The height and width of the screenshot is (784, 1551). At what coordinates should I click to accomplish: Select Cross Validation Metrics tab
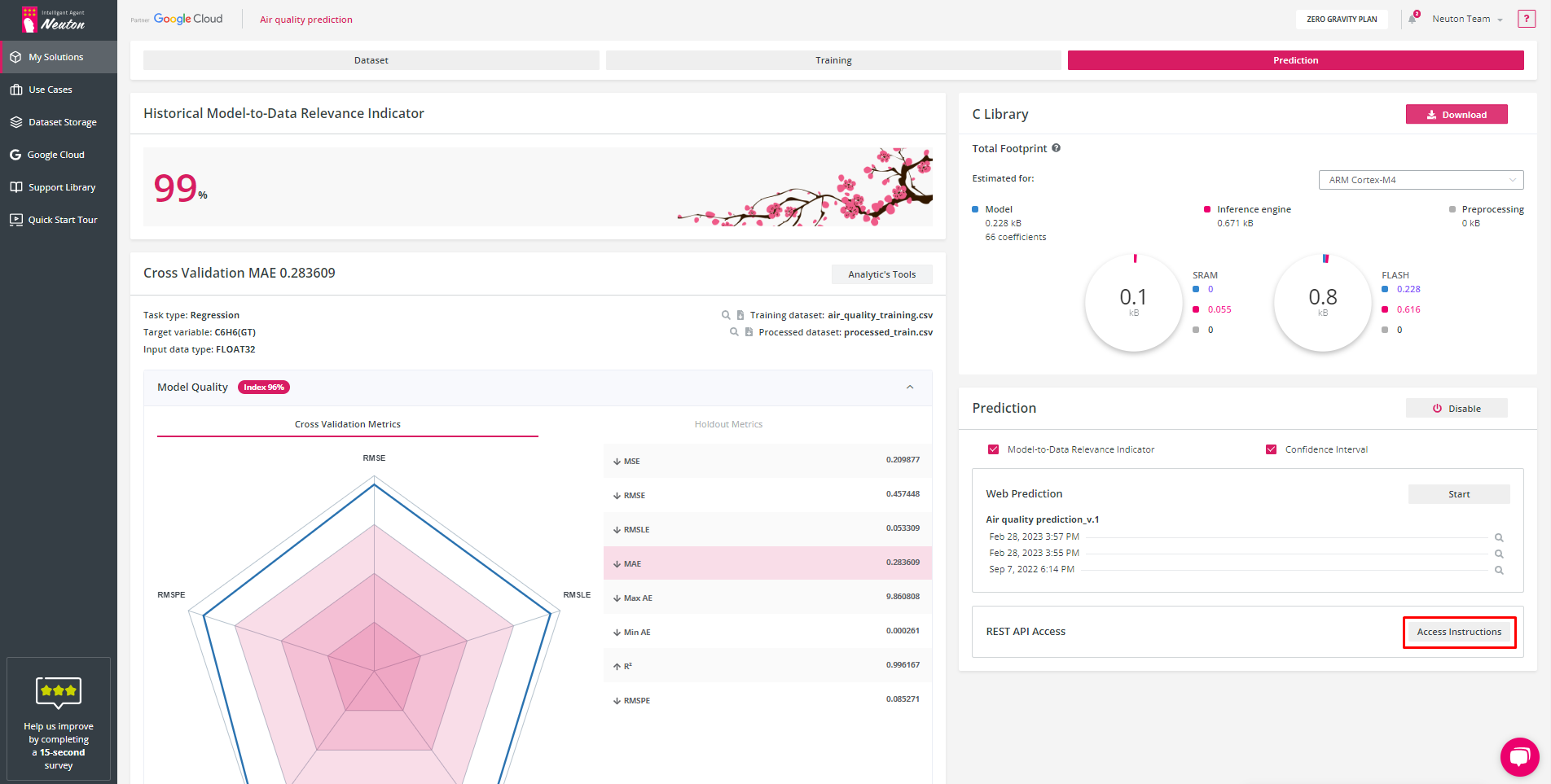pyautogui.click(x=348, y=424)
